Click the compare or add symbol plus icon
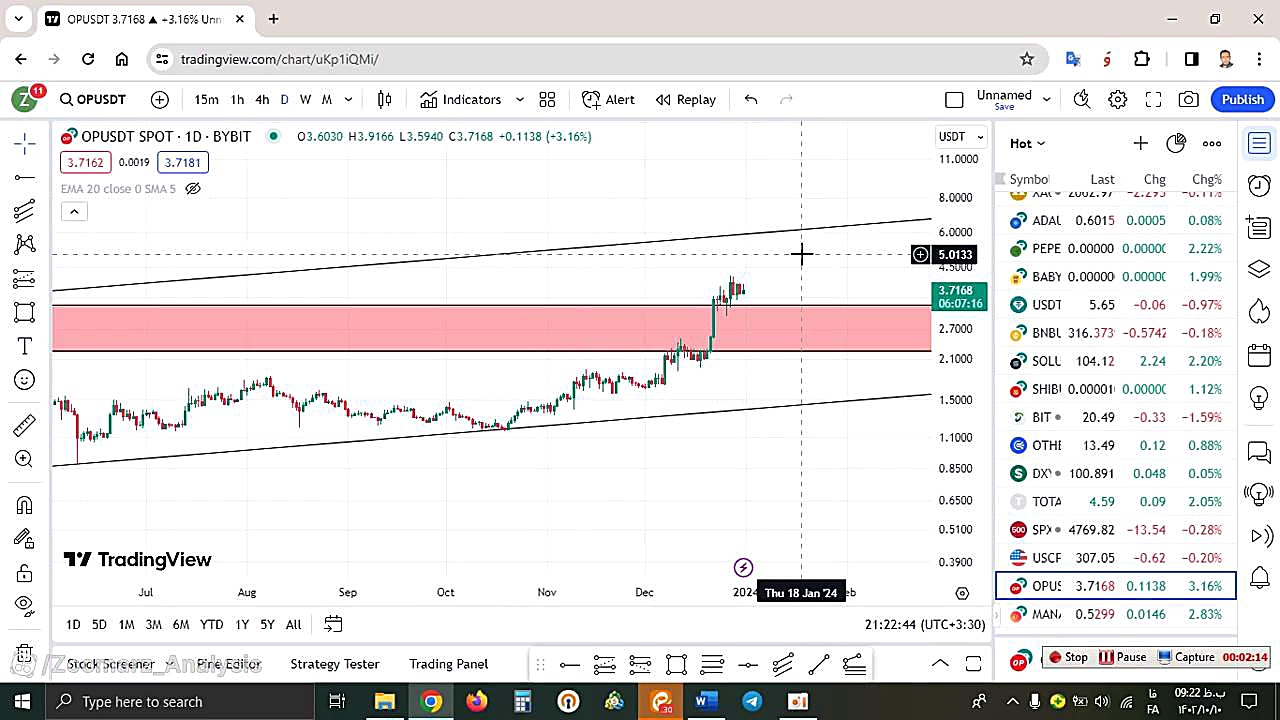Viewport: 1280px width, 720px height. tap(160, 99)
